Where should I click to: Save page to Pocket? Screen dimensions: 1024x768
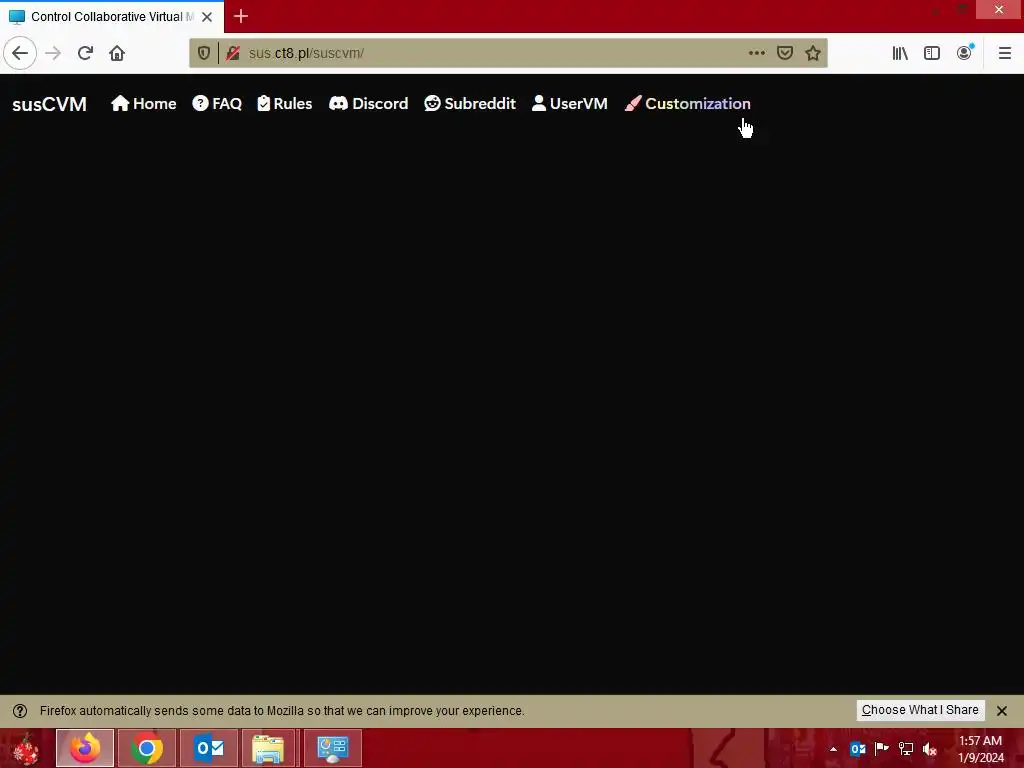coord(784,53)
